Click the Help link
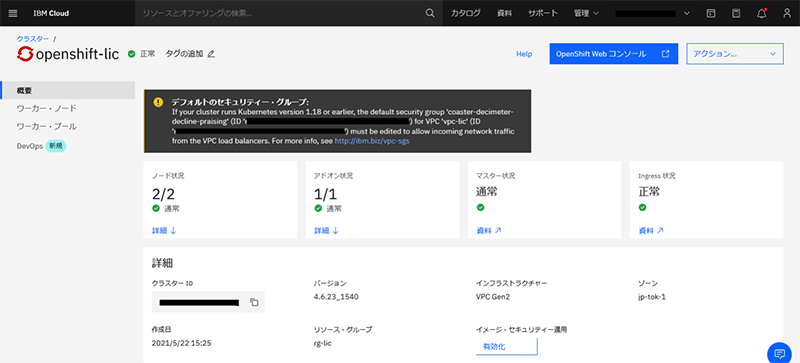 pyautogui.click(x=524, y=54)
